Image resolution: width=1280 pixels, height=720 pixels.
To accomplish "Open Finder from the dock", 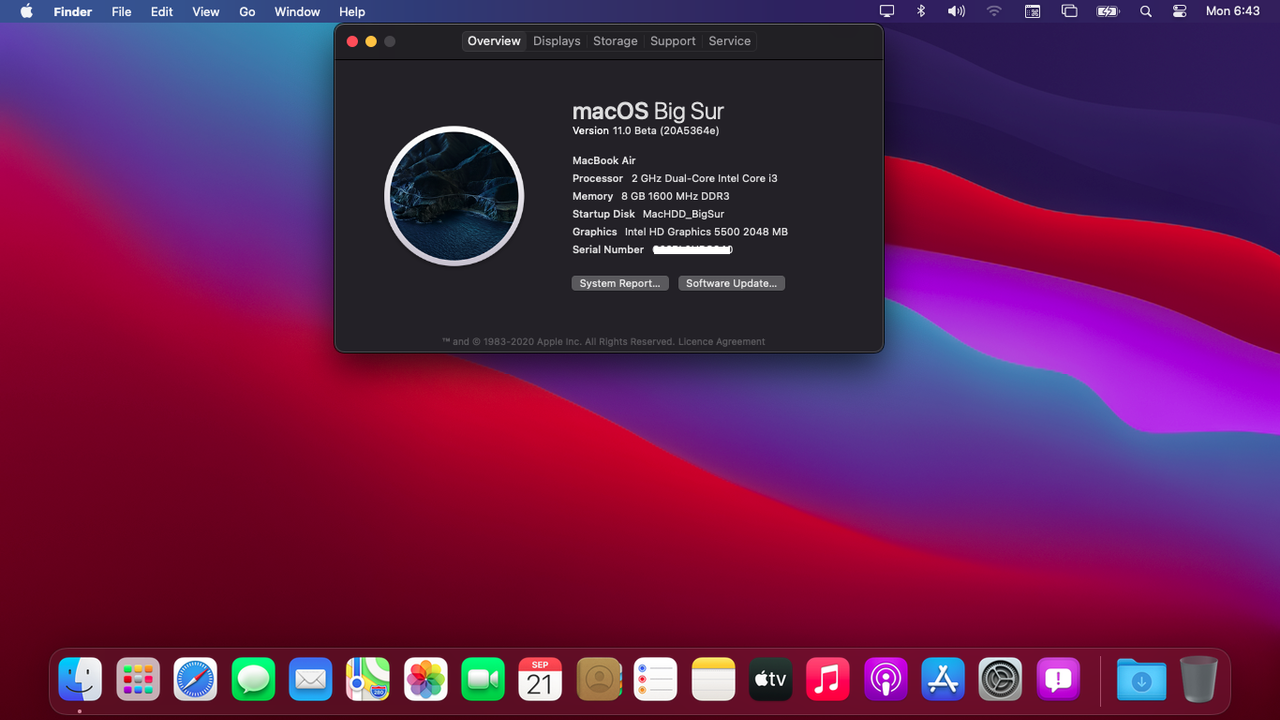I will tap(80, 679).
